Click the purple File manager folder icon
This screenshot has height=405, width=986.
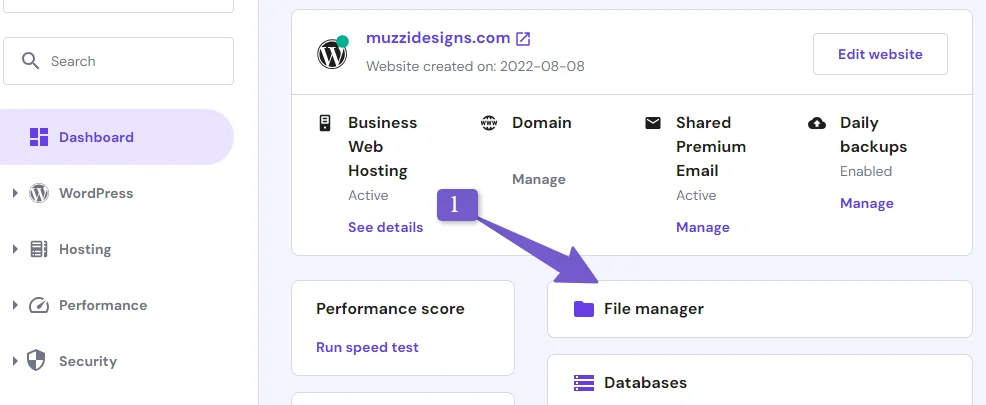[584, 309]
